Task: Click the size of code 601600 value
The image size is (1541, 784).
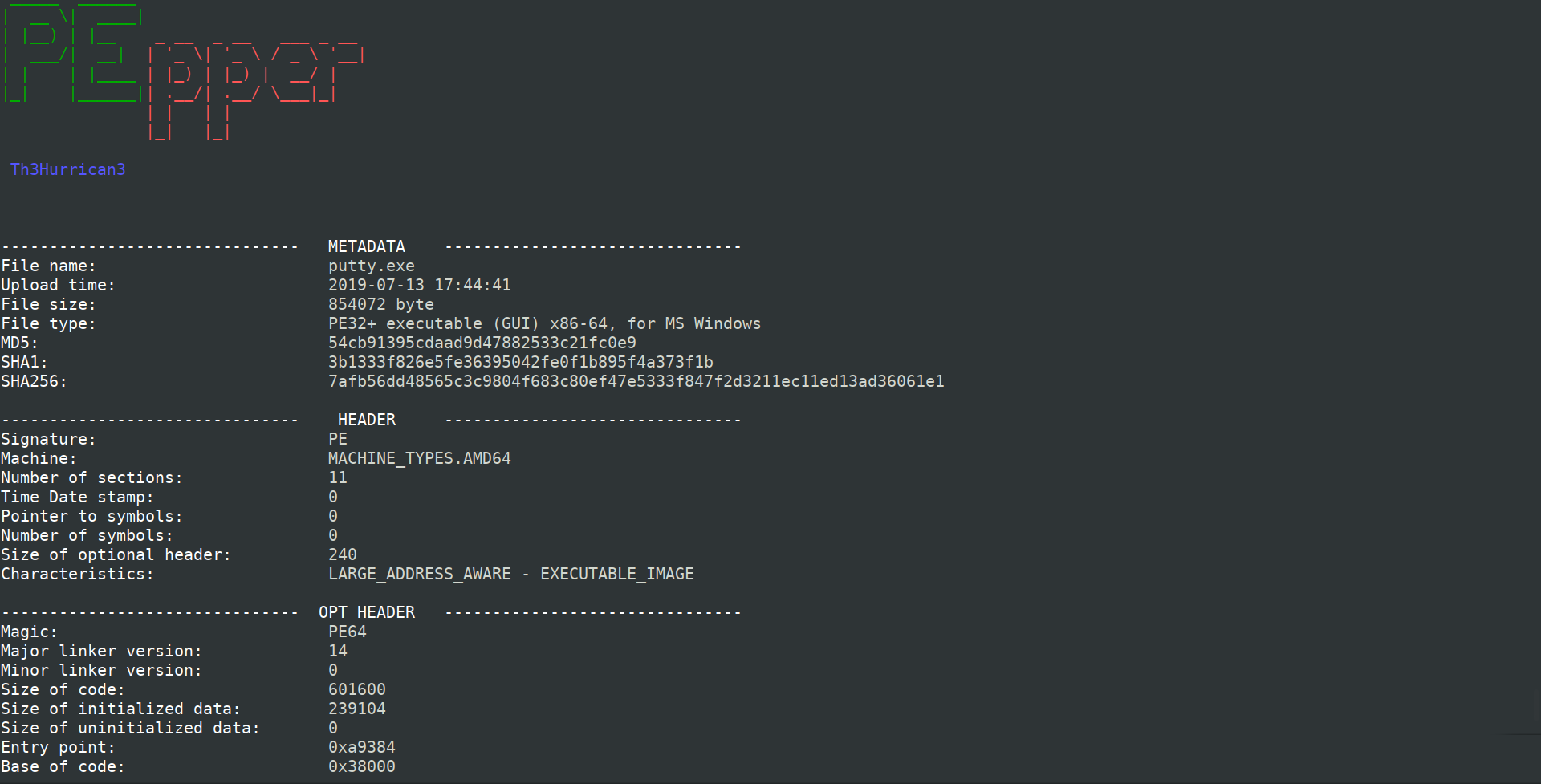Action: [357, 689]
